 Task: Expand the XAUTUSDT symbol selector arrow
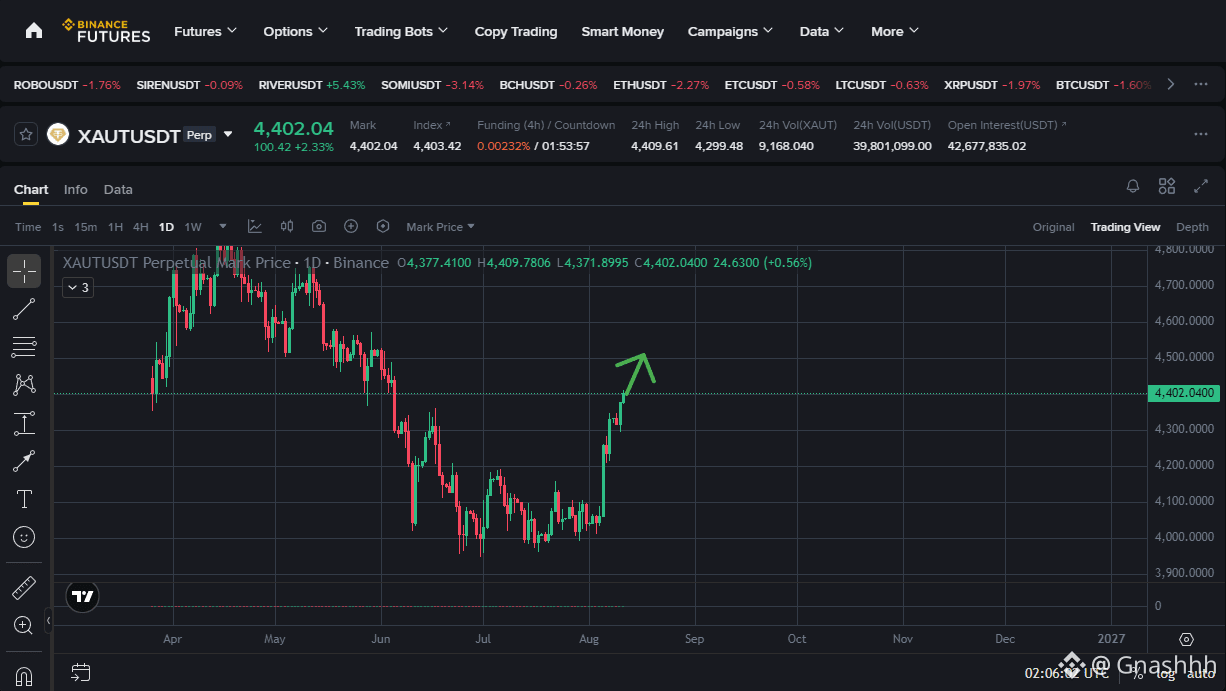(228, 134)
